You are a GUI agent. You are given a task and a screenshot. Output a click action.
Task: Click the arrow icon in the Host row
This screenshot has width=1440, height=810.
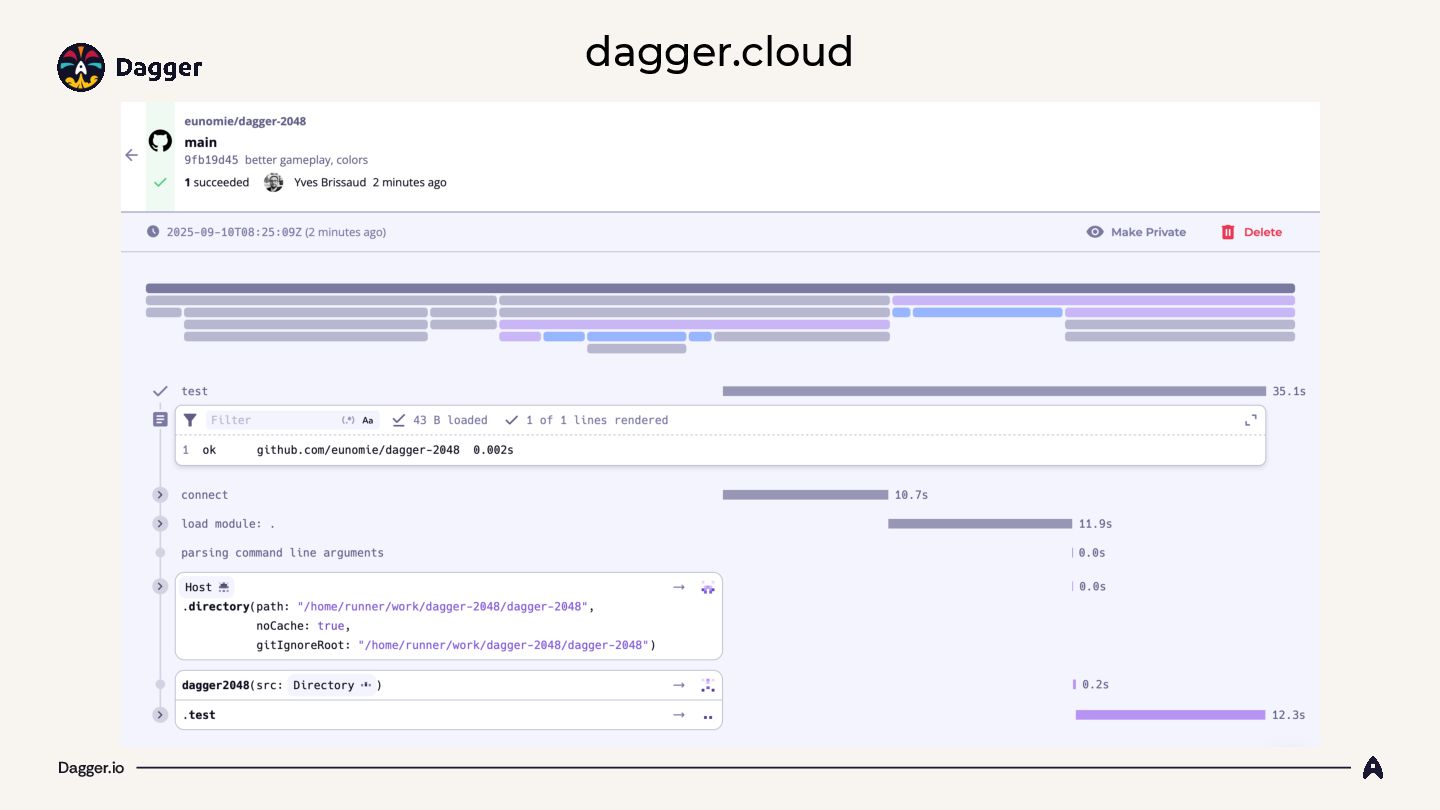[679, 587]
